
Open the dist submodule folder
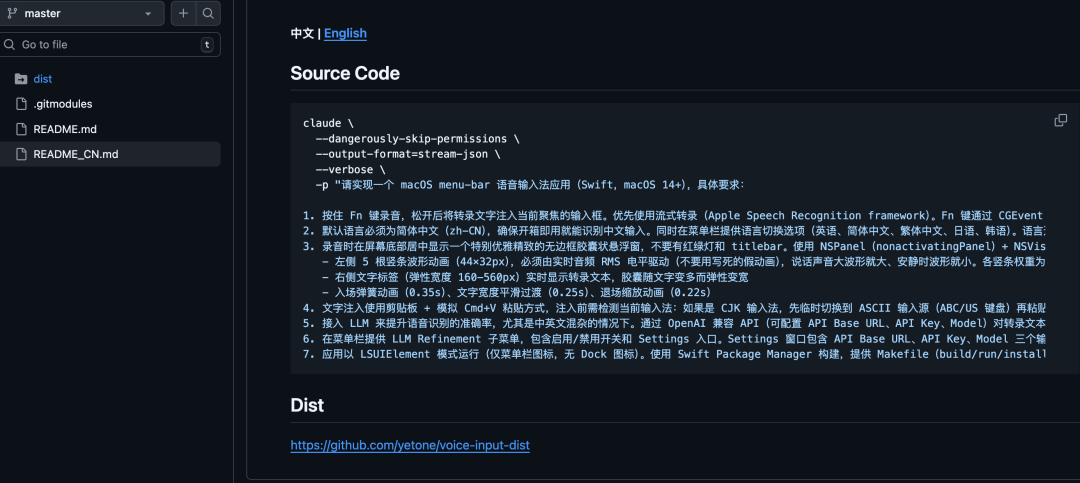[43, 79]
